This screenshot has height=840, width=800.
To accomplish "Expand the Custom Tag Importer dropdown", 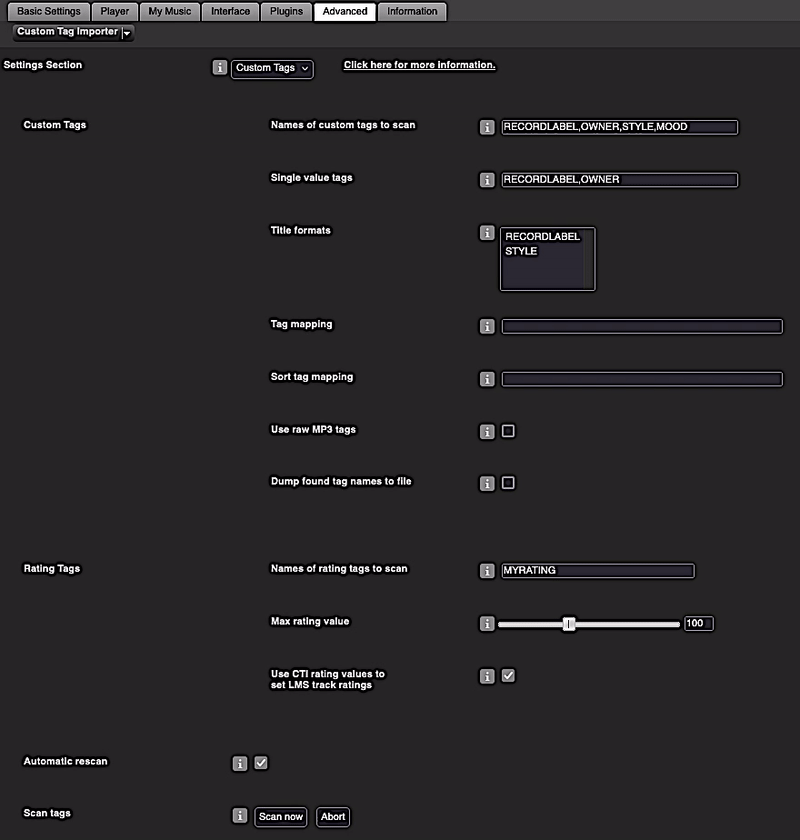I will pyautogui.click(x=73, y=32).
